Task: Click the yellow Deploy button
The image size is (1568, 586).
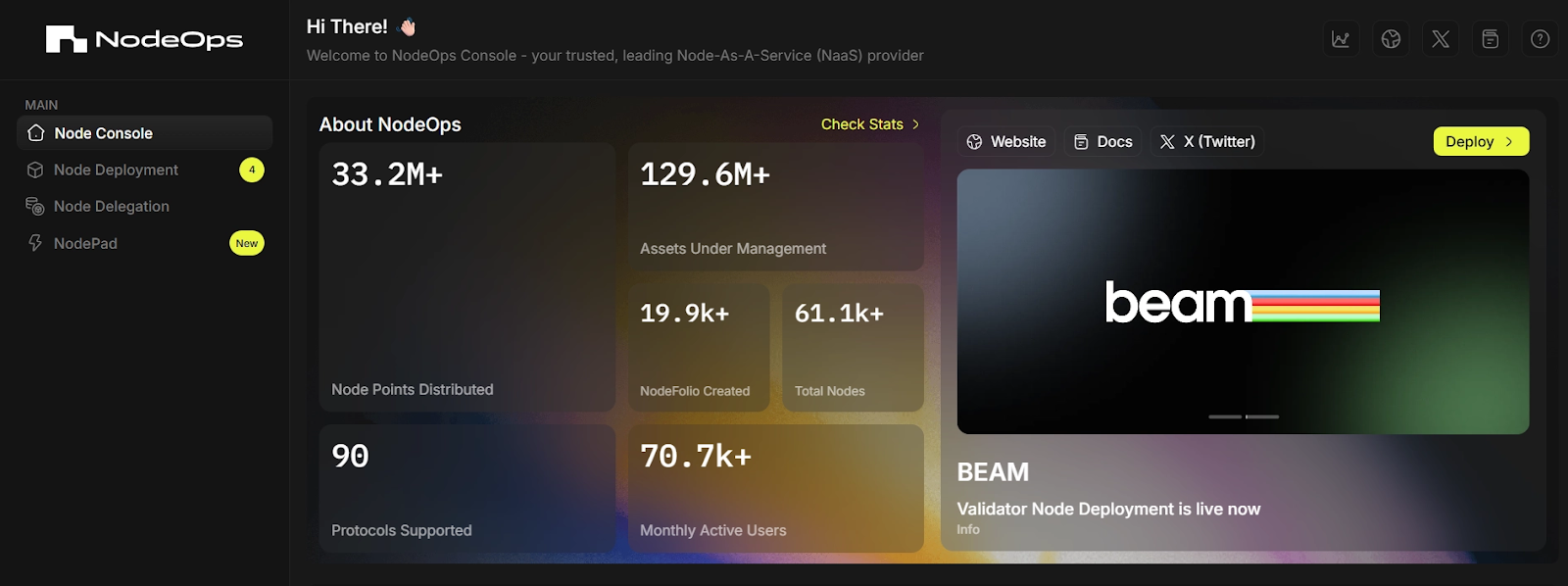Action: 1481,142
